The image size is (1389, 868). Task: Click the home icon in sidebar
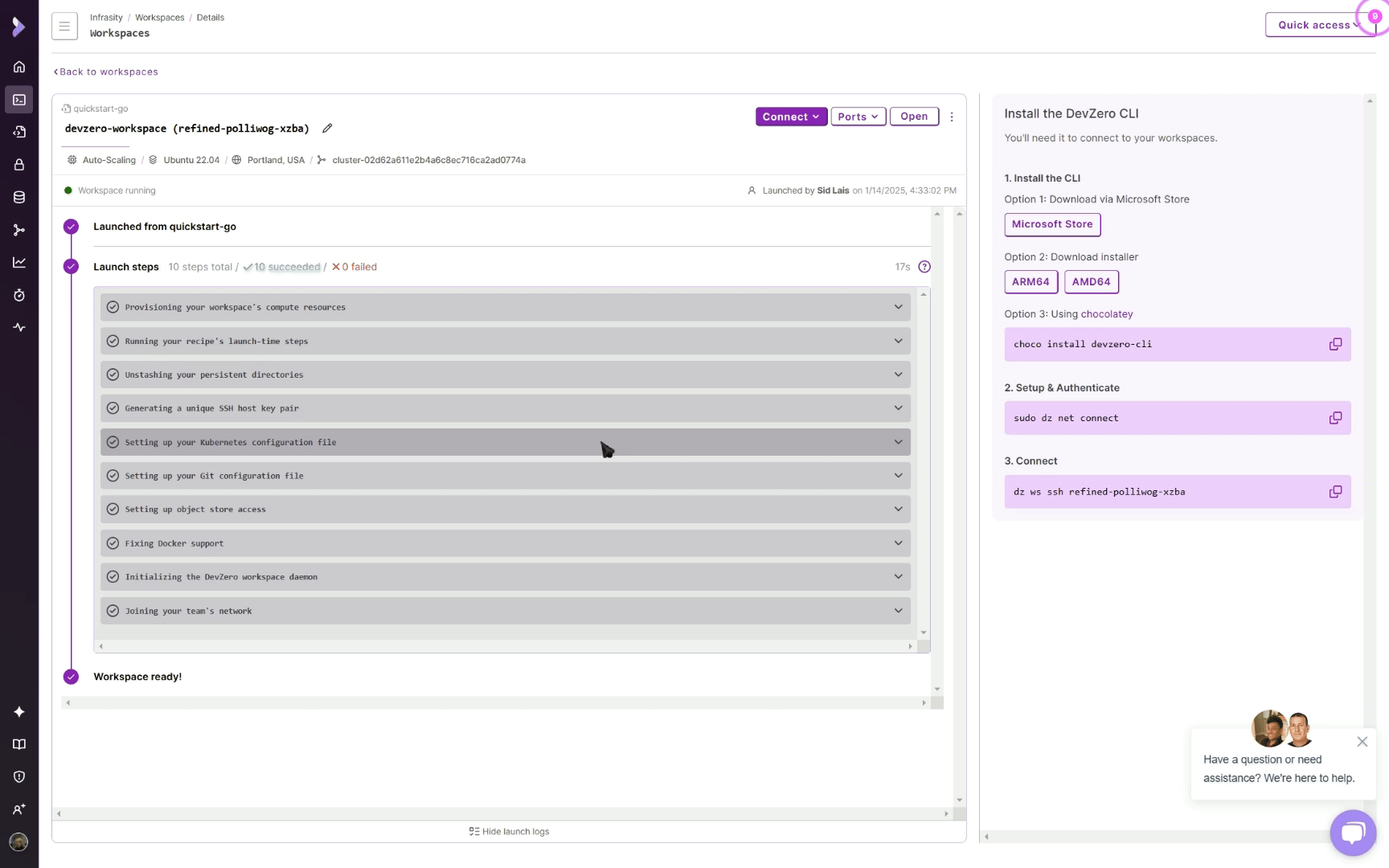click(19, 67)
